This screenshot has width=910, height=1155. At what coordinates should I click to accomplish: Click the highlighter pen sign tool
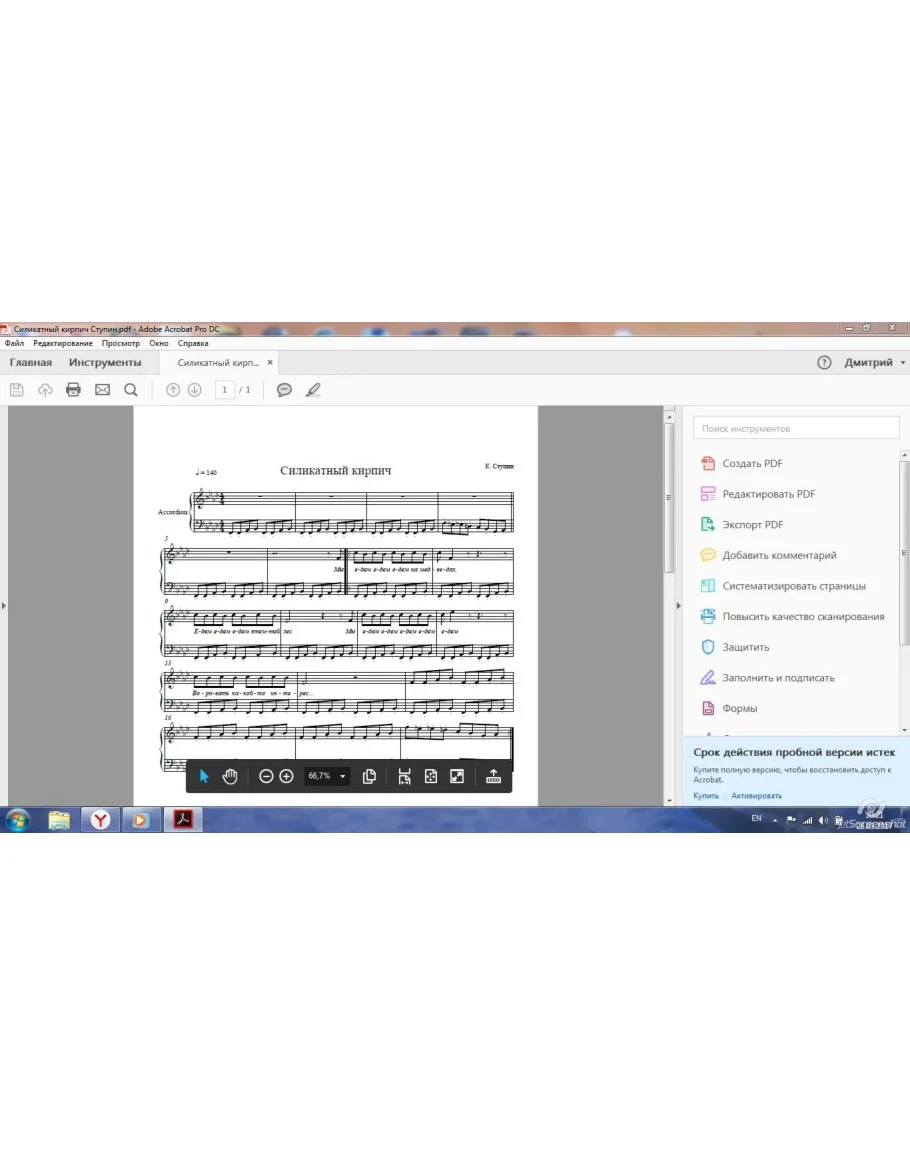[313, 390]
